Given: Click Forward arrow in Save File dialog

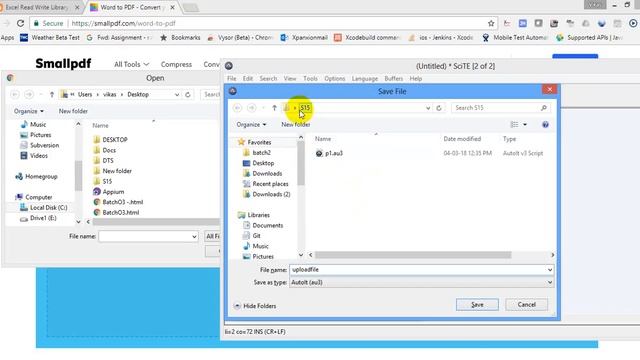Looking at the screenshot, I should 252,108.
